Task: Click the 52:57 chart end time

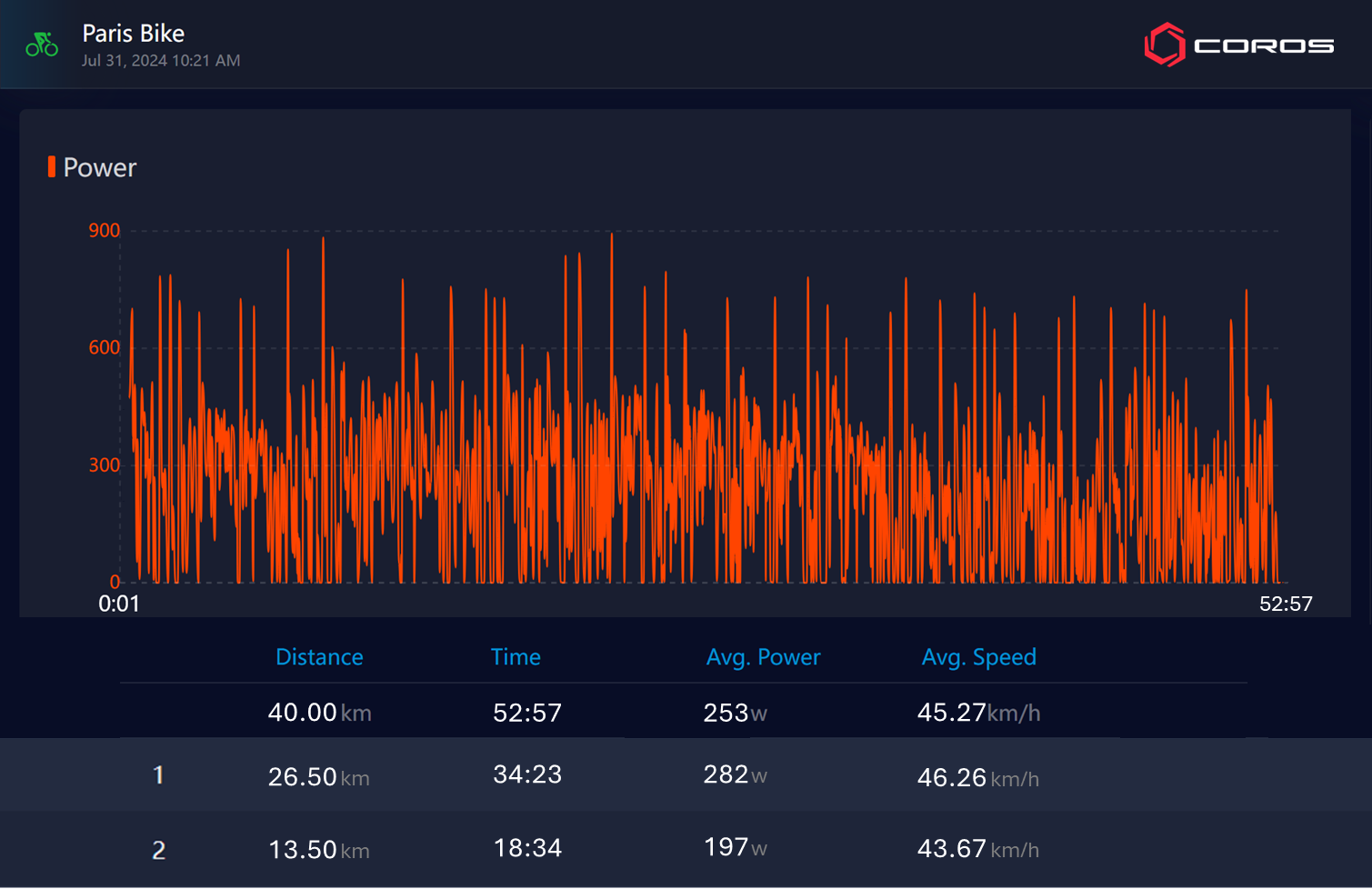Action: (x=1286, y=604)
